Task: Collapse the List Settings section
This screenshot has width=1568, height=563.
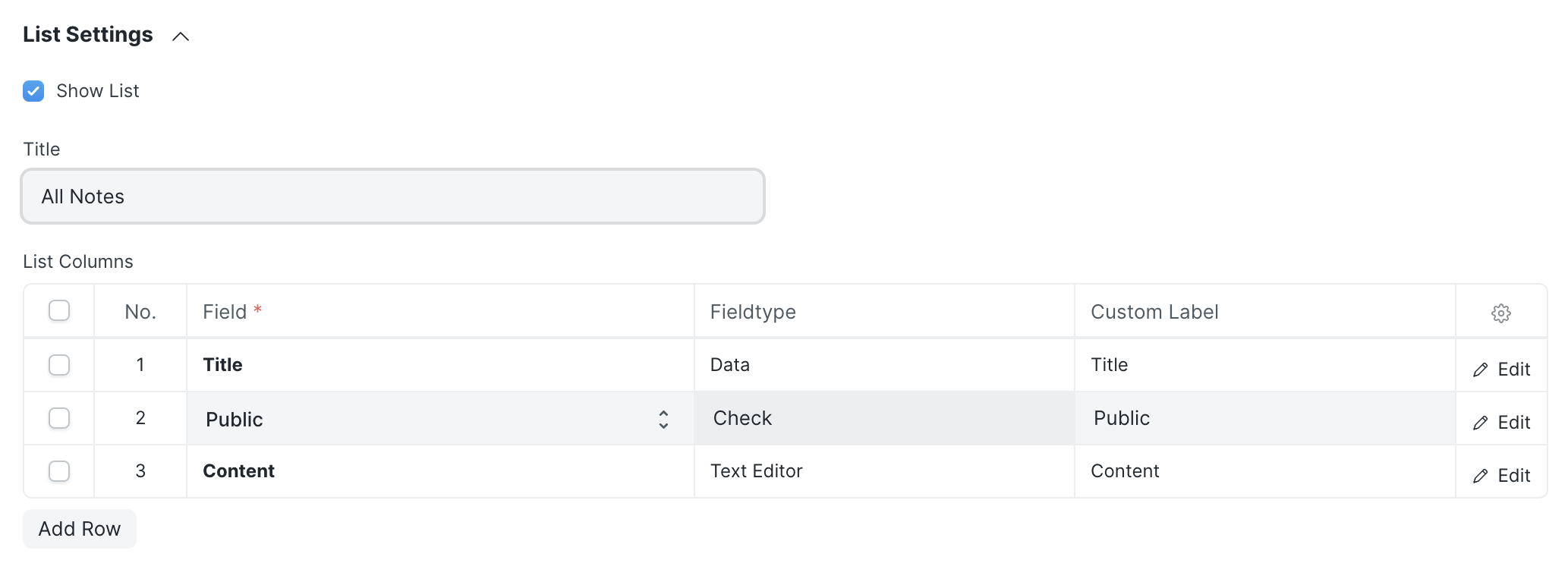Action: point(181,36)
